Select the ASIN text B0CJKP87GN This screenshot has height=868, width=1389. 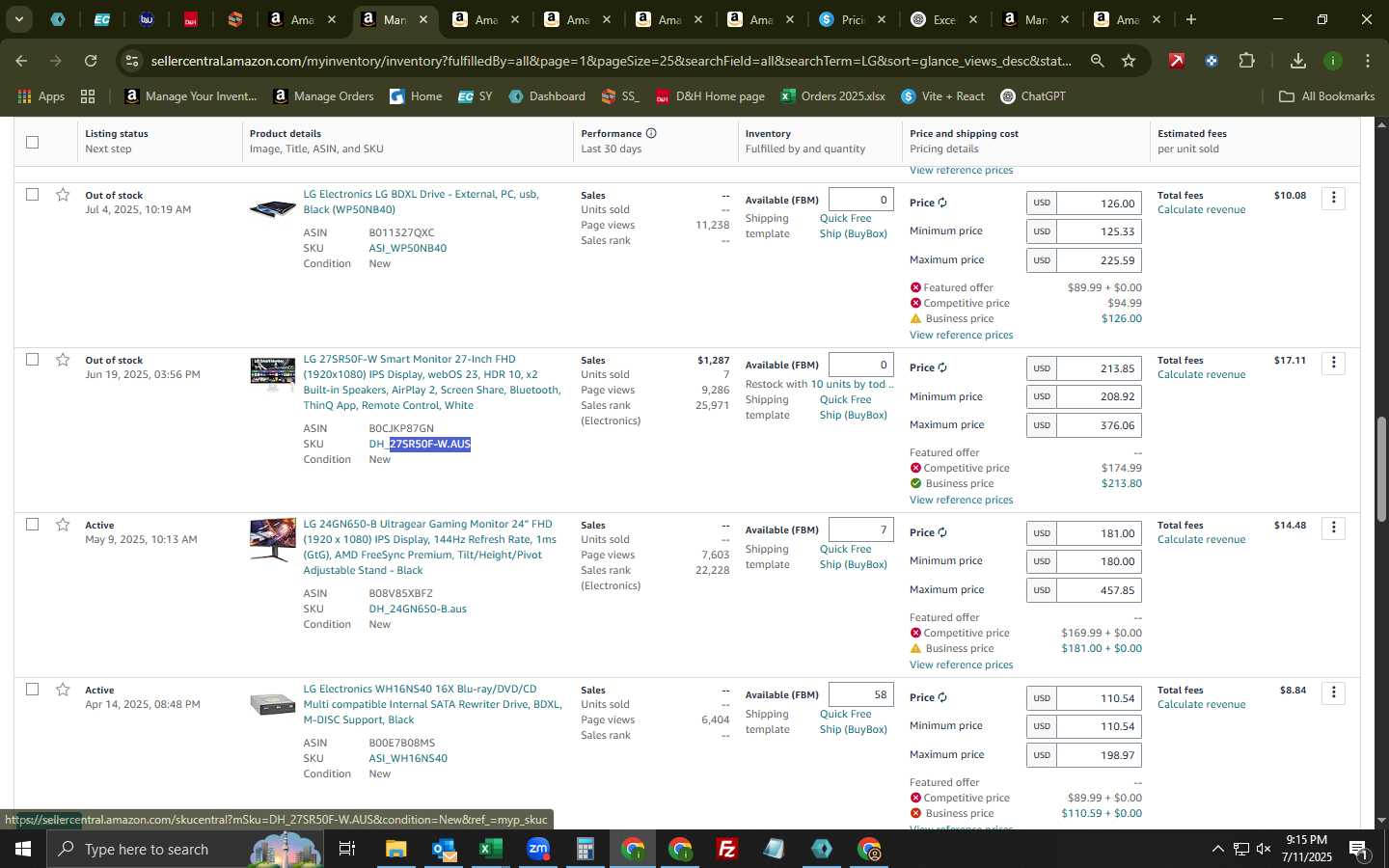[401, 428]
